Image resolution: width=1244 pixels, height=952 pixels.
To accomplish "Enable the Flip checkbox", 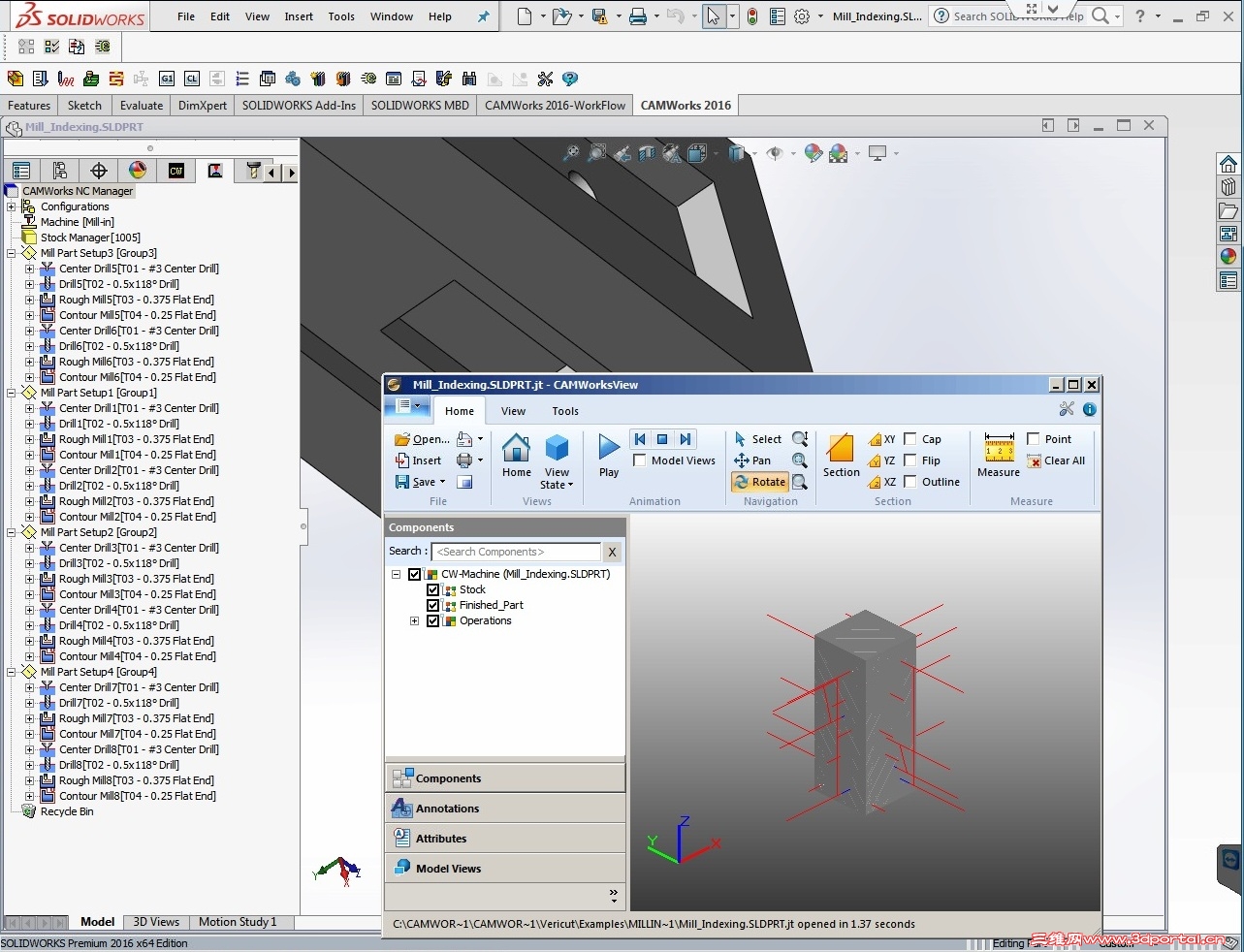I will click(910, 460).
